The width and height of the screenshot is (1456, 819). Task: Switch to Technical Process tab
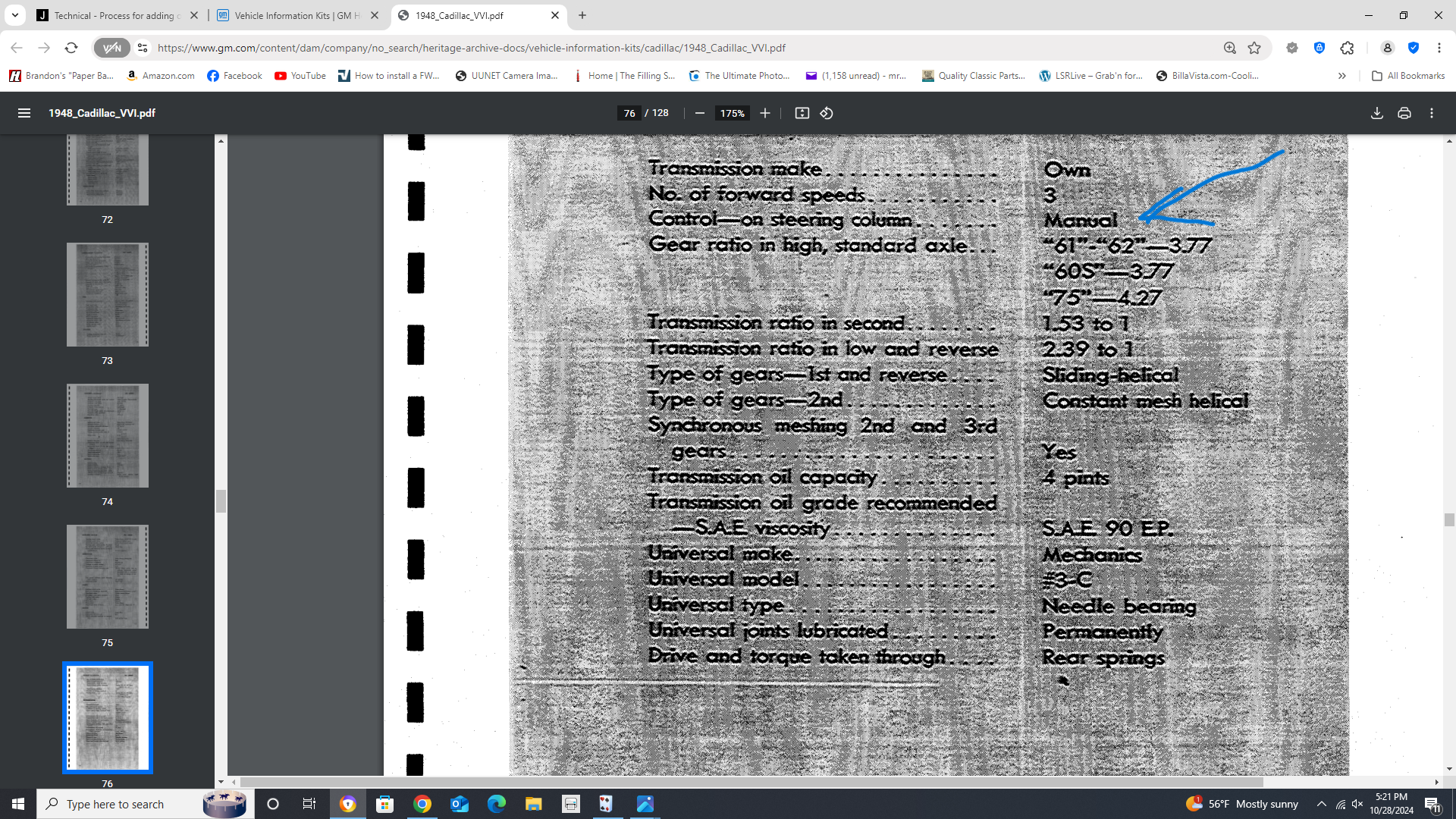click(x=114, y=15)
